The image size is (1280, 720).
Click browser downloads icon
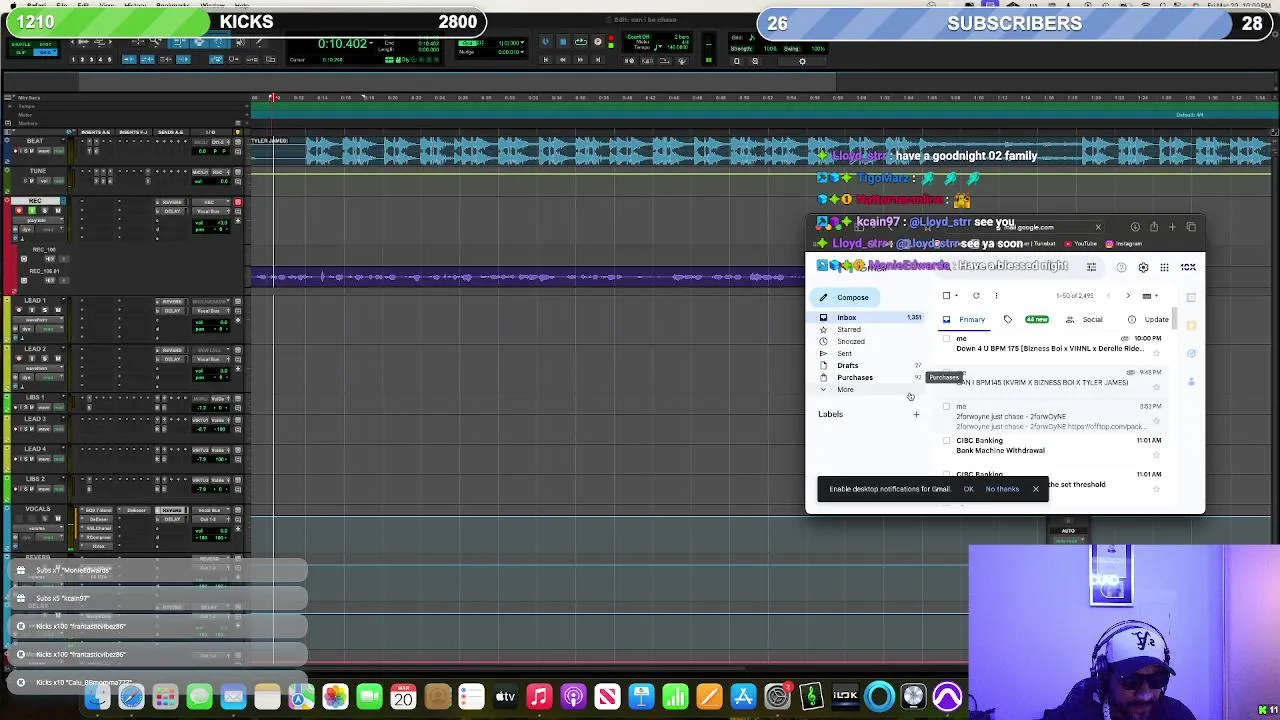pyautogui.click(x=1135, y=227)
